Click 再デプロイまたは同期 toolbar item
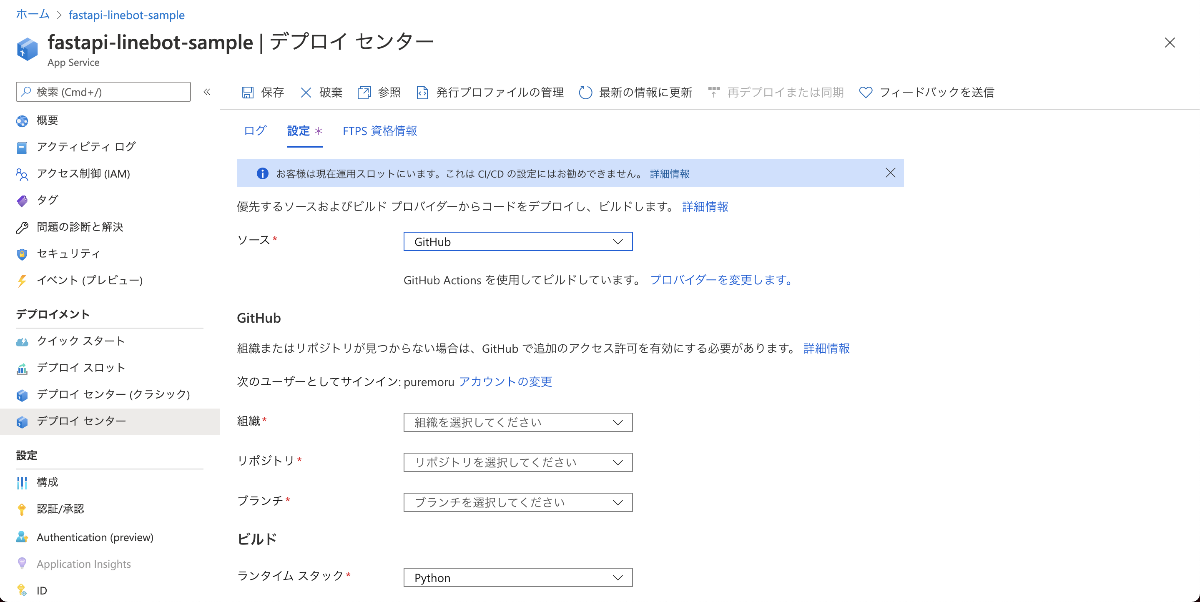Screen dimensions: 1200x602 click(x=775, y=92)
